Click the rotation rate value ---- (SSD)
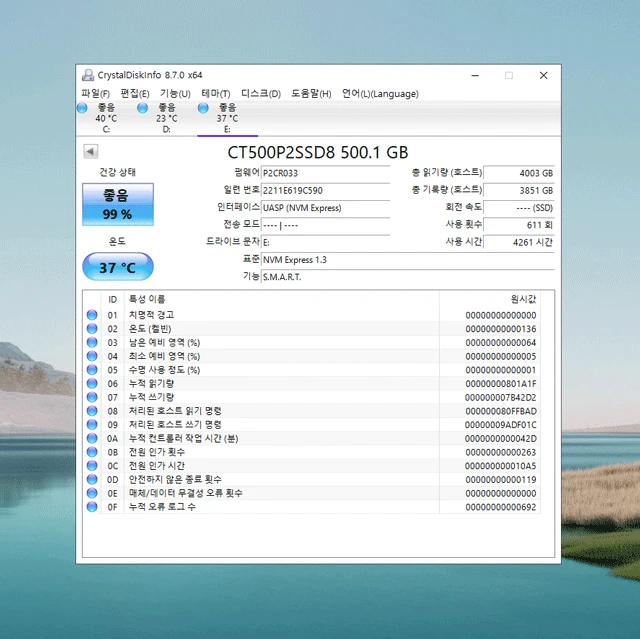Screen dimensions: 640x639 click(x=519, y=208)
